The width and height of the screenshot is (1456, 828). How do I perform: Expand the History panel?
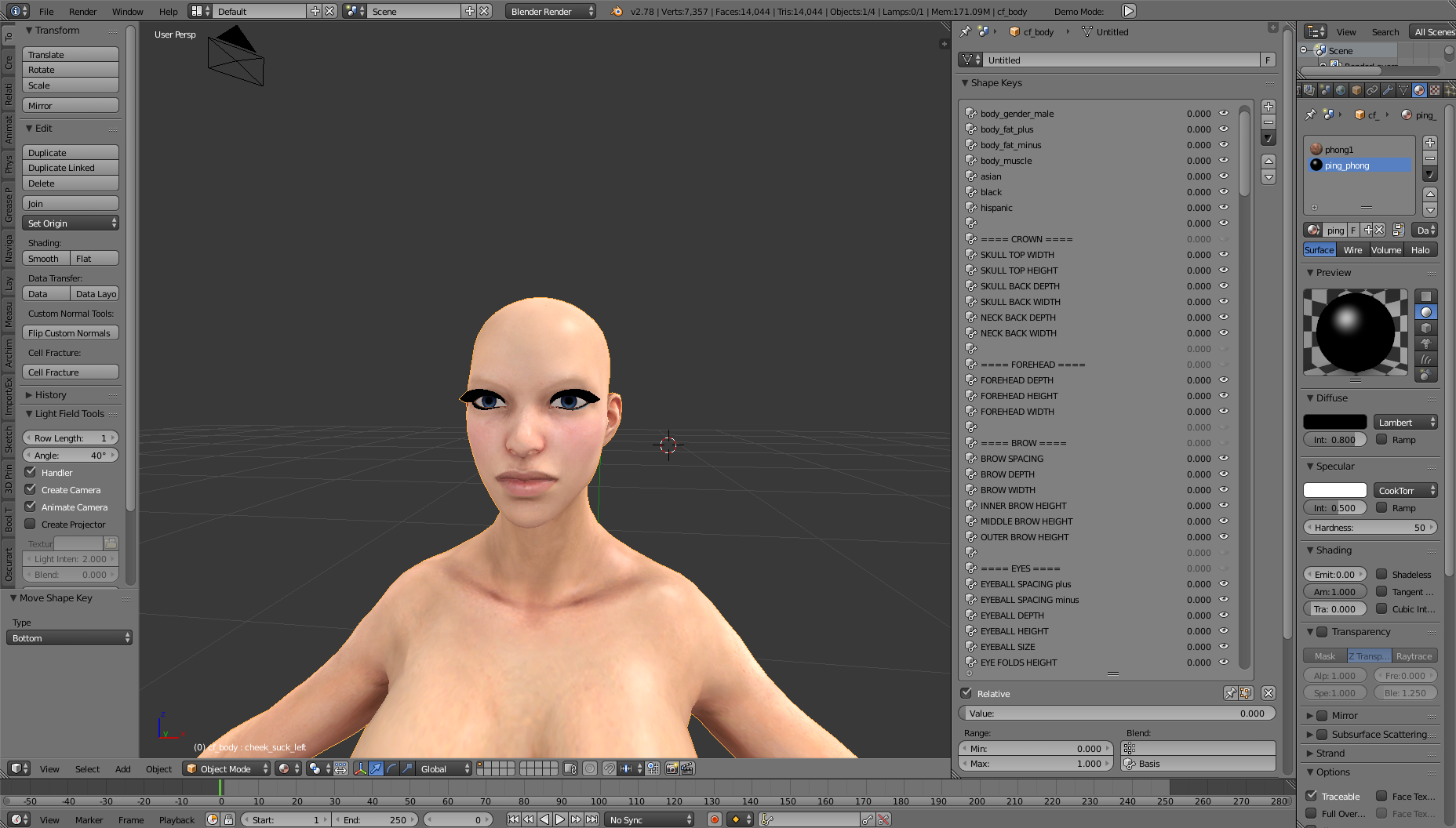50,394
